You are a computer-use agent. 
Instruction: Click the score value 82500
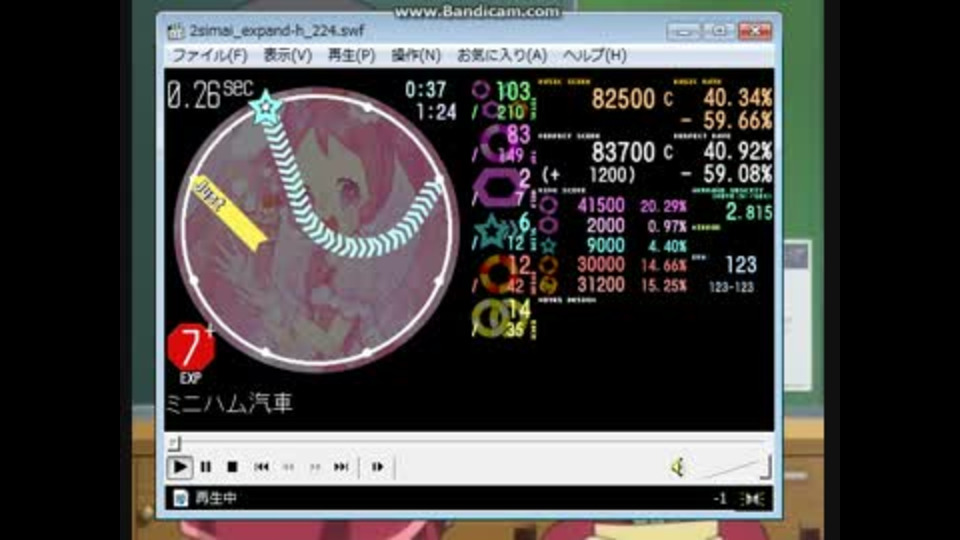pyautogui.click(x=623, y=99)
